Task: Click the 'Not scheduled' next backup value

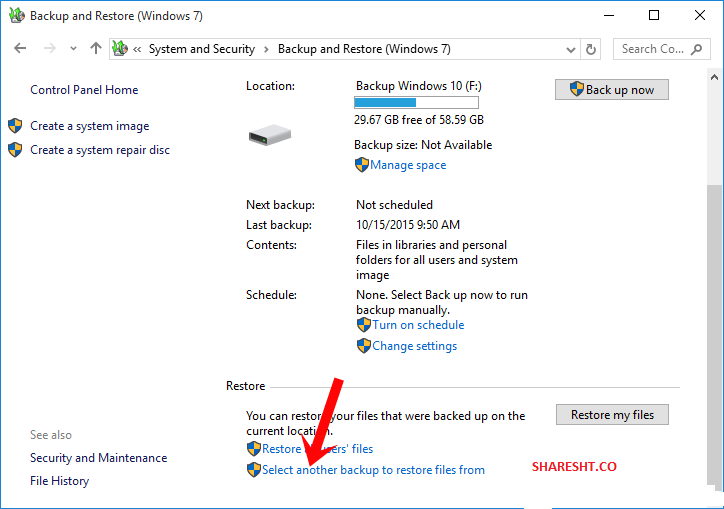Action: pyautogui.click(x=394, y=205)
